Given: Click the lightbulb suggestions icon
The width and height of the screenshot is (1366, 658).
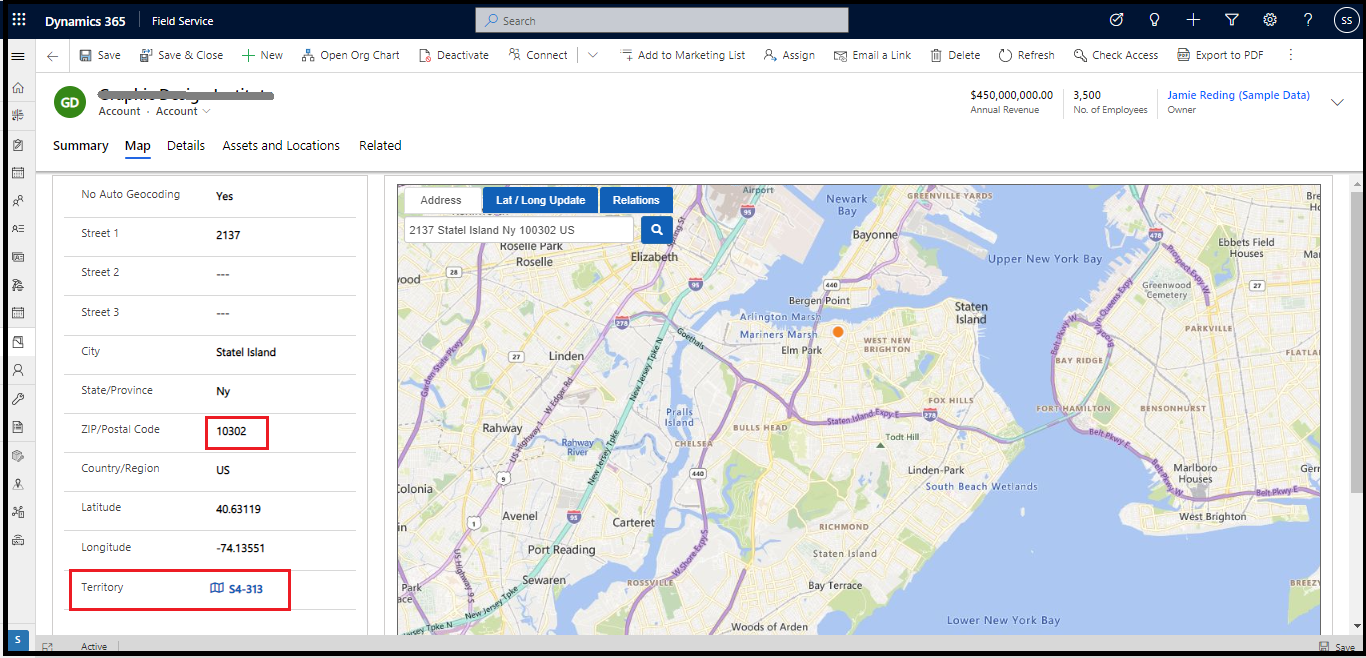Looking at the screenshot, I should click(1154, 20).
